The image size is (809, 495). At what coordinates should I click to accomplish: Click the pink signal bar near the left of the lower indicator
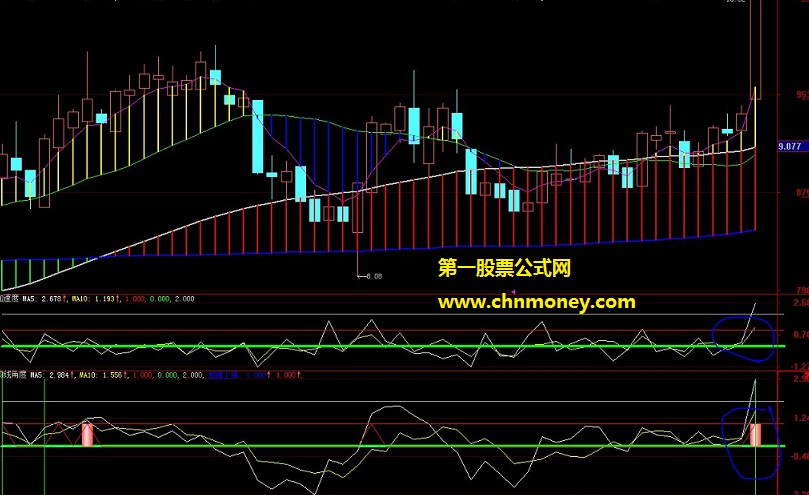(88, 435)
